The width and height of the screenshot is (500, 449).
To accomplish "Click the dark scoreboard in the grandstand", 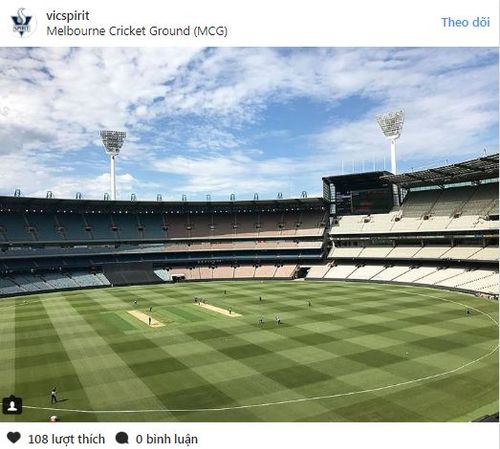I will [368, 199].
